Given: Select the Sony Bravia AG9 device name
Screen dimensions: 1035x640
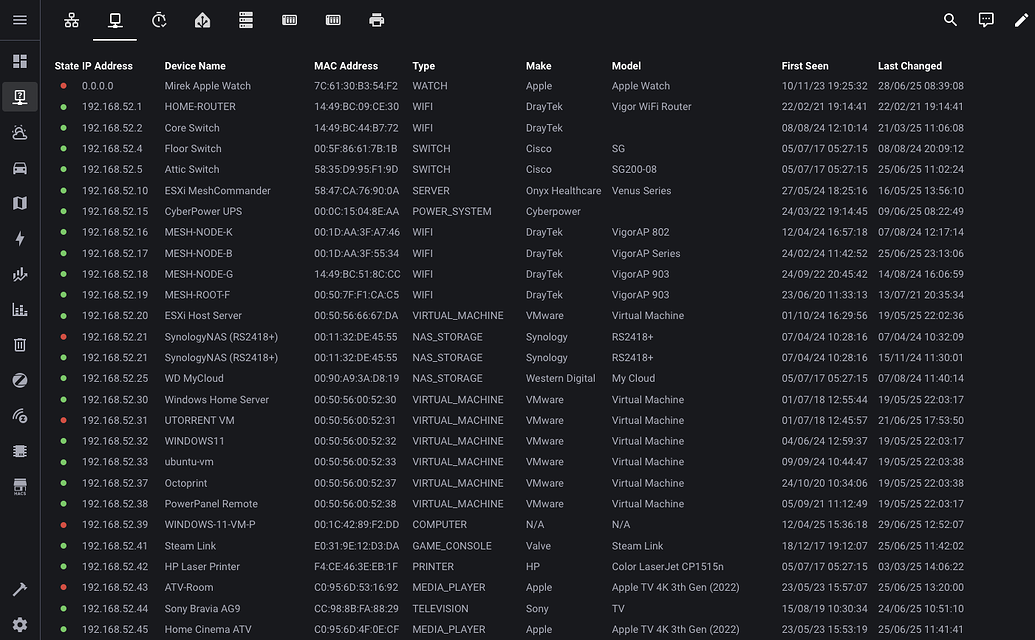Looking at the screenshot, I should coord(202,608).
